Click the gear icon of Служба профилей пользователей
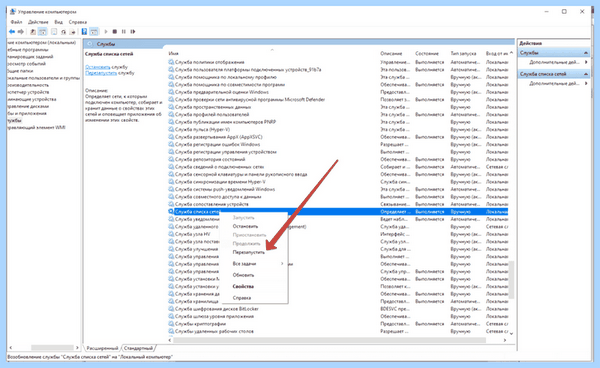The width and height of the screenshot is (600, 368). [171, 114]
